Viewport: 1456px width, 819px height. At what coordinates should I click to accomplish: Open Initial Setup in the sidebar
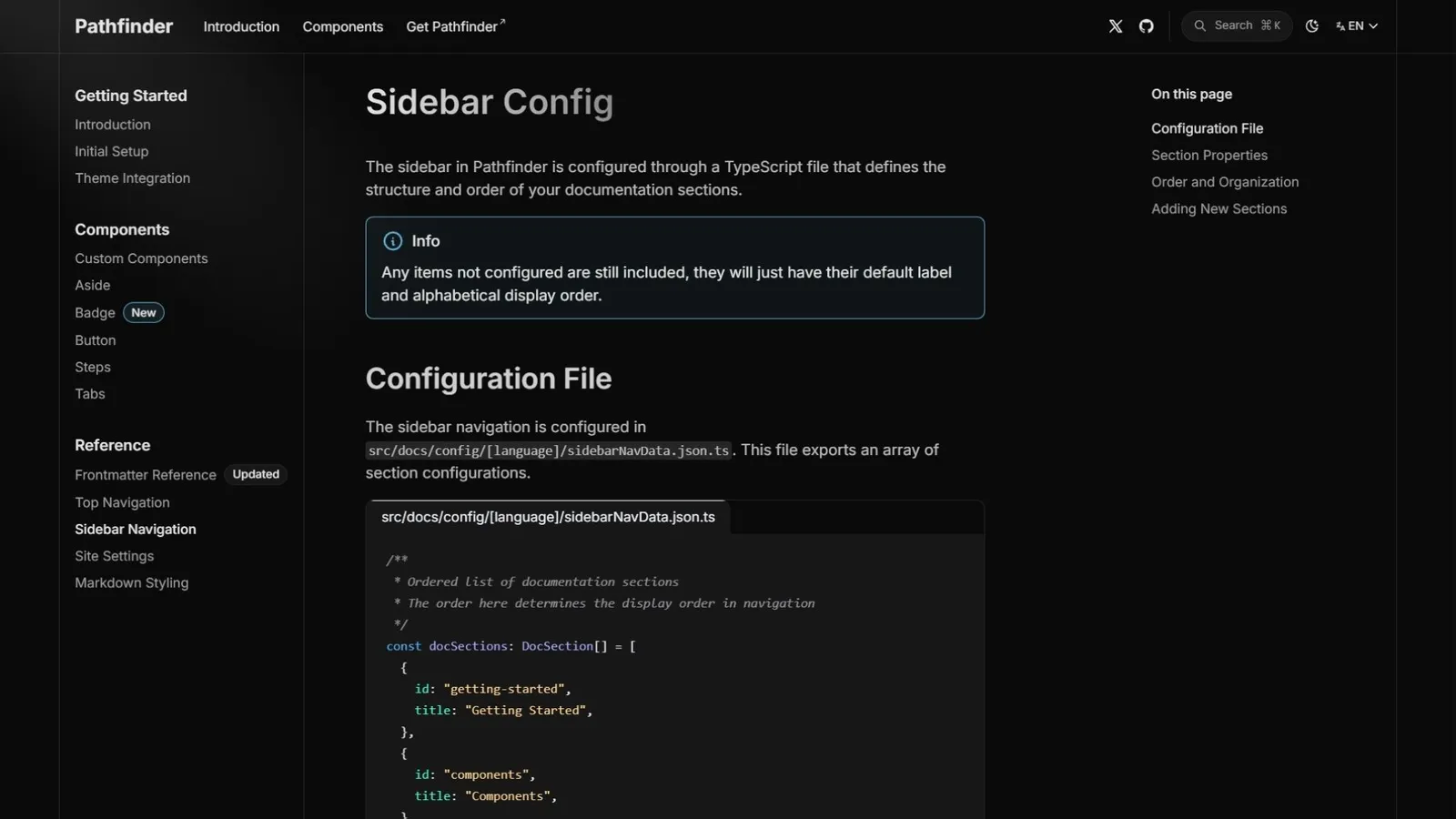(x=111, y=152)
